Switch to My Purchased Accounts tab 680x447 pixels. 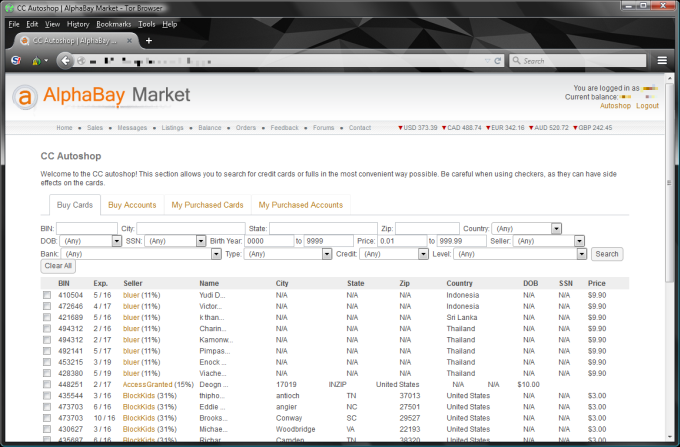click(301, 205)
